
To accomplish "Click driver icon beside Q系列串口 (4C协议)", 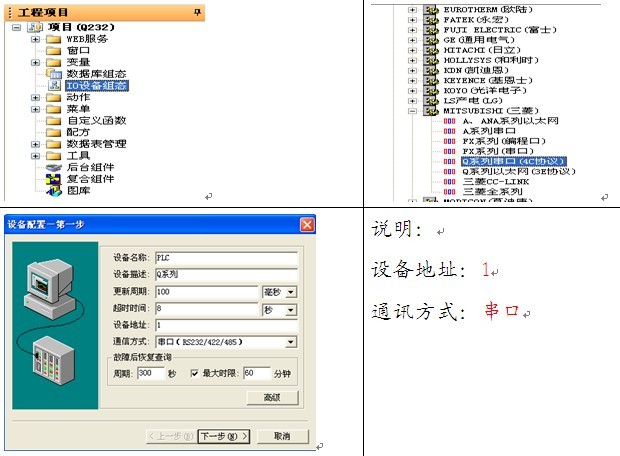I will coord(449,161).
